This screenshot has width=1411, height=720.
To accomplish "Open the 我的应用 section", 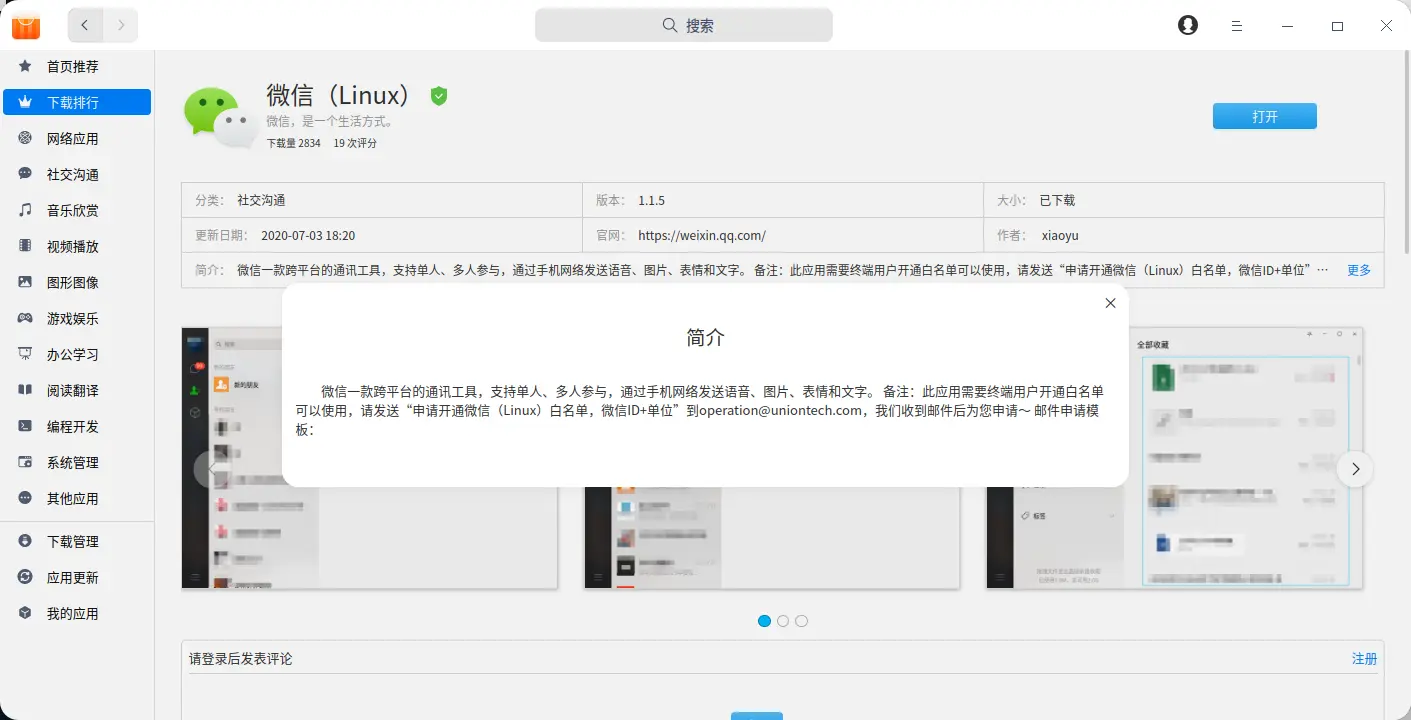I will [73, 612].
